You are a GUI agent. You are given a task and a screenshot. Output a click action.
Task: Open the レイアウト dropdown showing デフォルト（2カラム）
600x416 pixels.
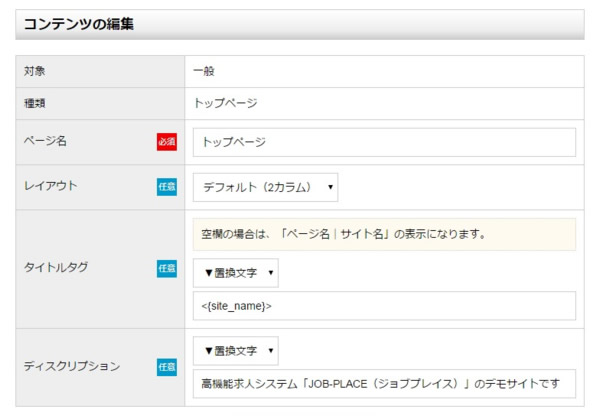coord(265,187)
